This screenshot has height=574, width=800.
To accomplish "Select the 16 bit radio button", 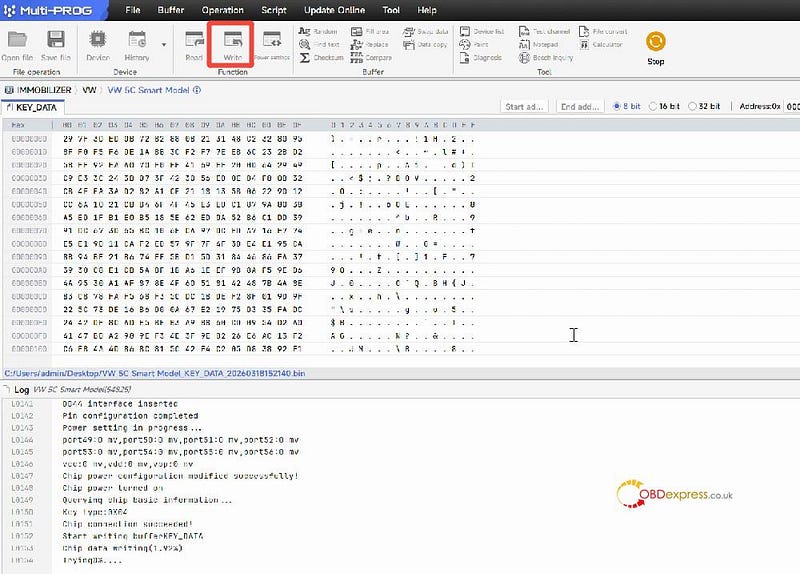I will pos(653,106).
